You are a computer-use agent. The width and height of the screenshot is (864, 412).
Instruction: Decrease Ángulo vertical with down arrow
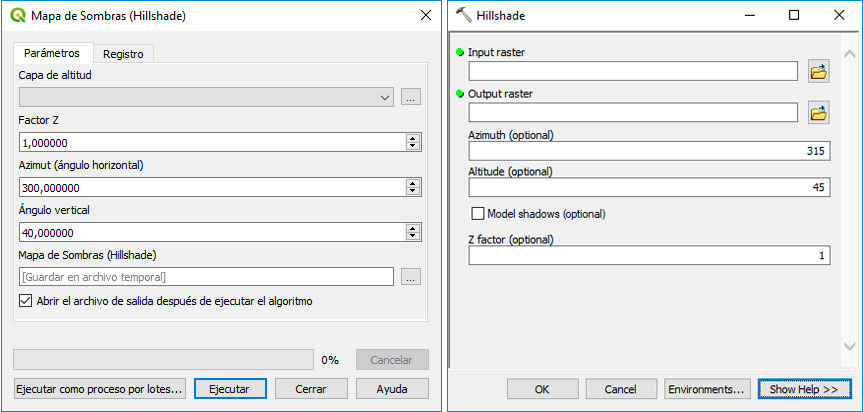point(412,236)
